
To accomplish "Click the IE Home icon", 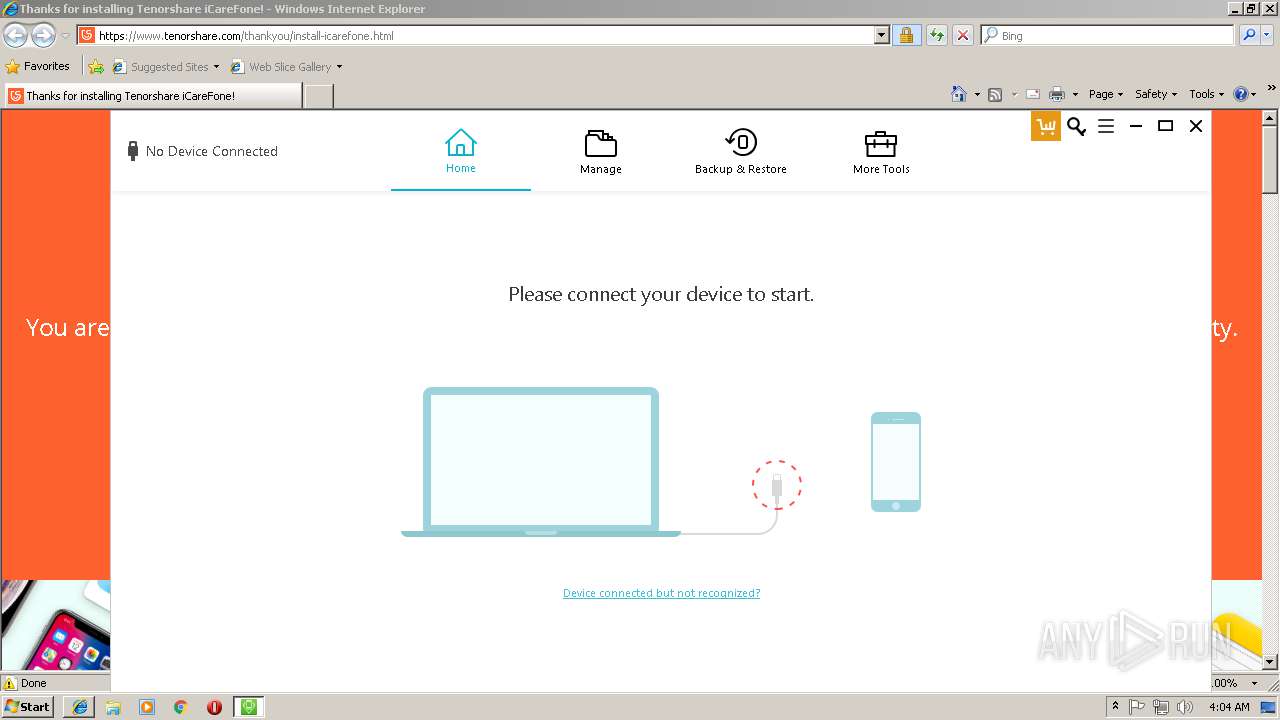I will coord(959,94).
